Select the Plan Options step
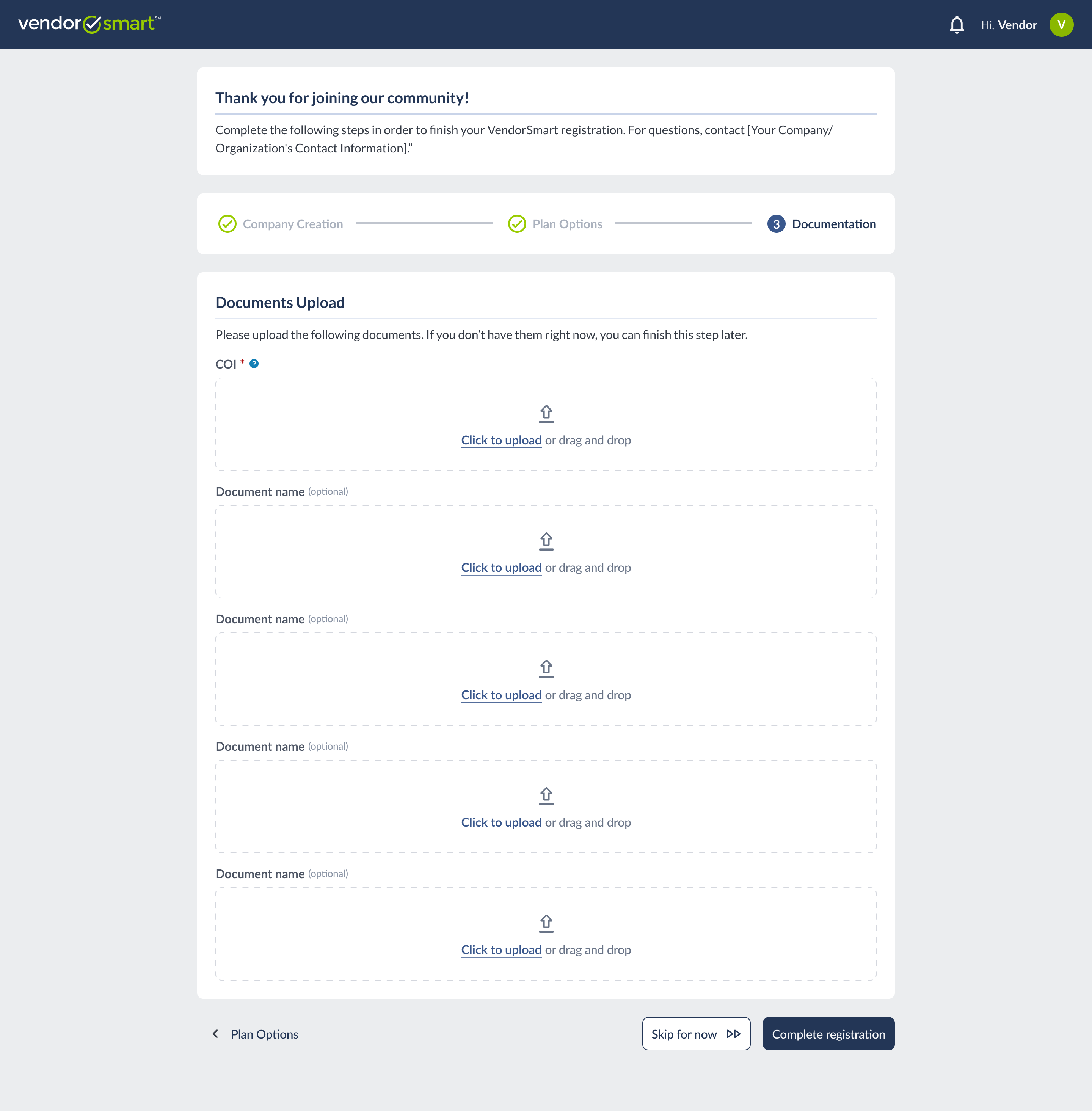The width and height of the screenshot is (1092, 1111). tap(566, 224)
